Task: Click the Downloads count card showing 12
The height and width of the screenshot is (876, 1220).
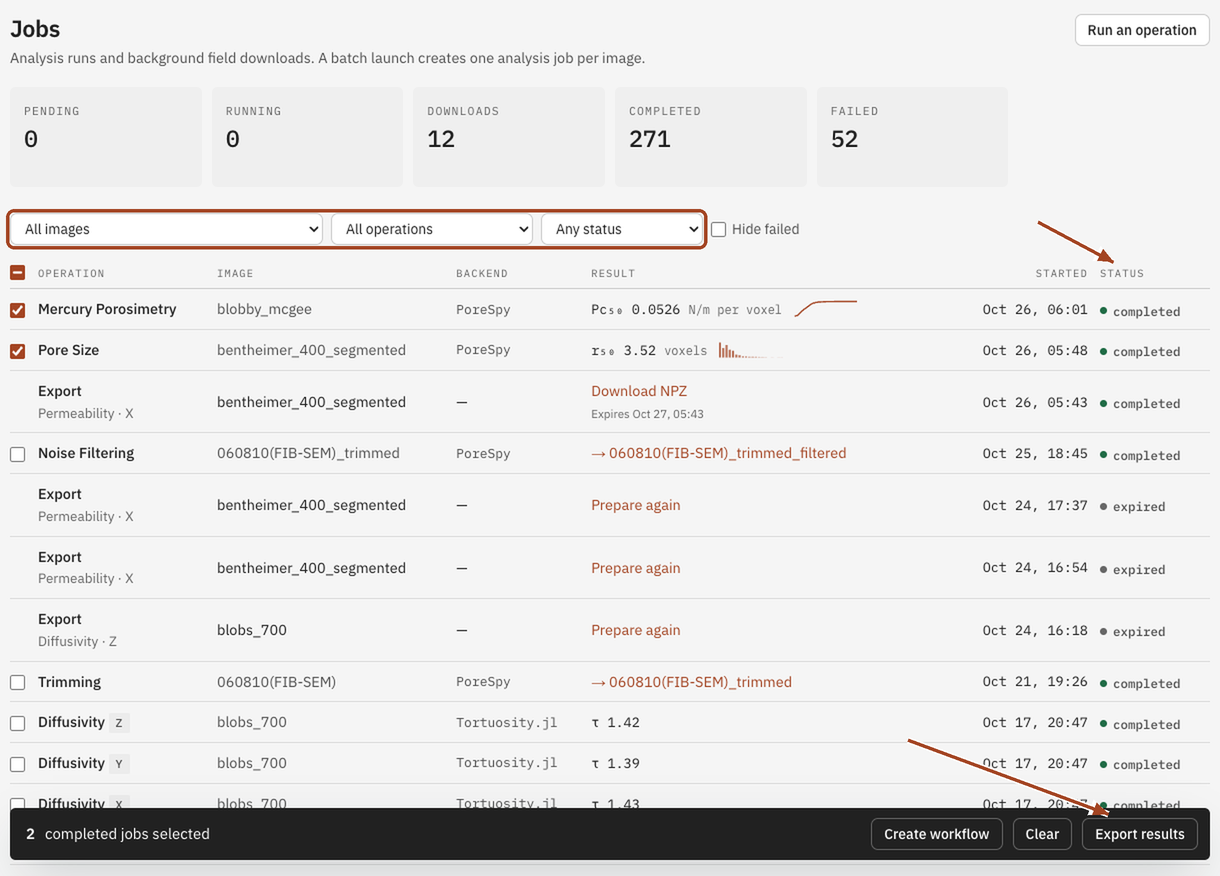Action: coord(509,136)
